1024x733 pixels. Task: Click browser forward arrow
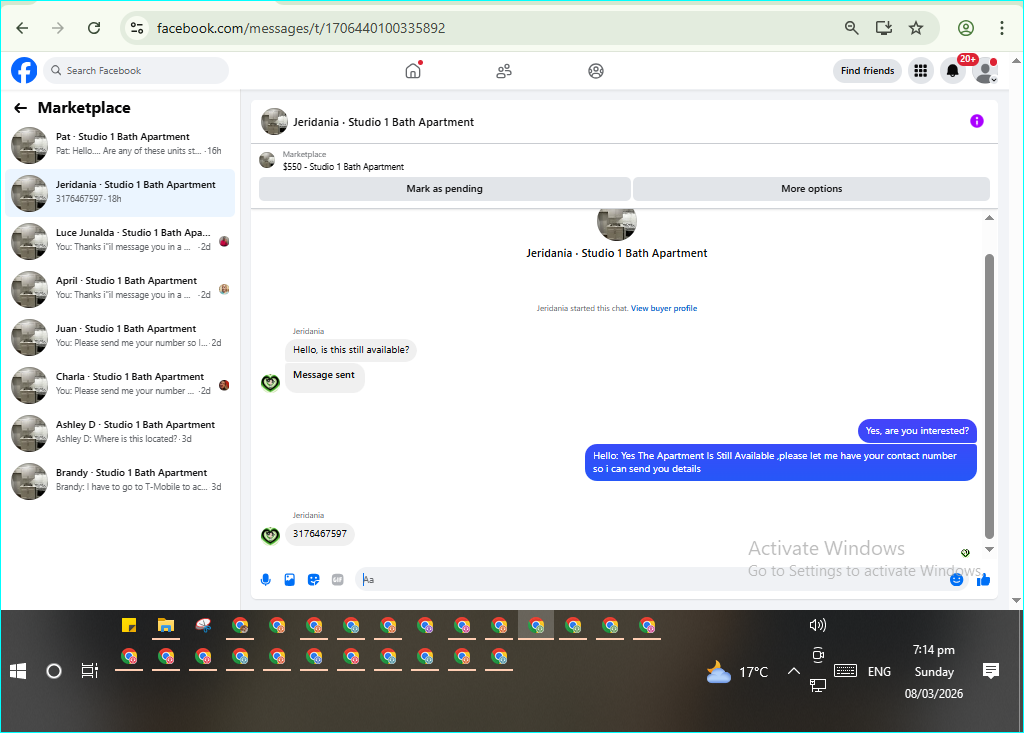tap(58, 28)
